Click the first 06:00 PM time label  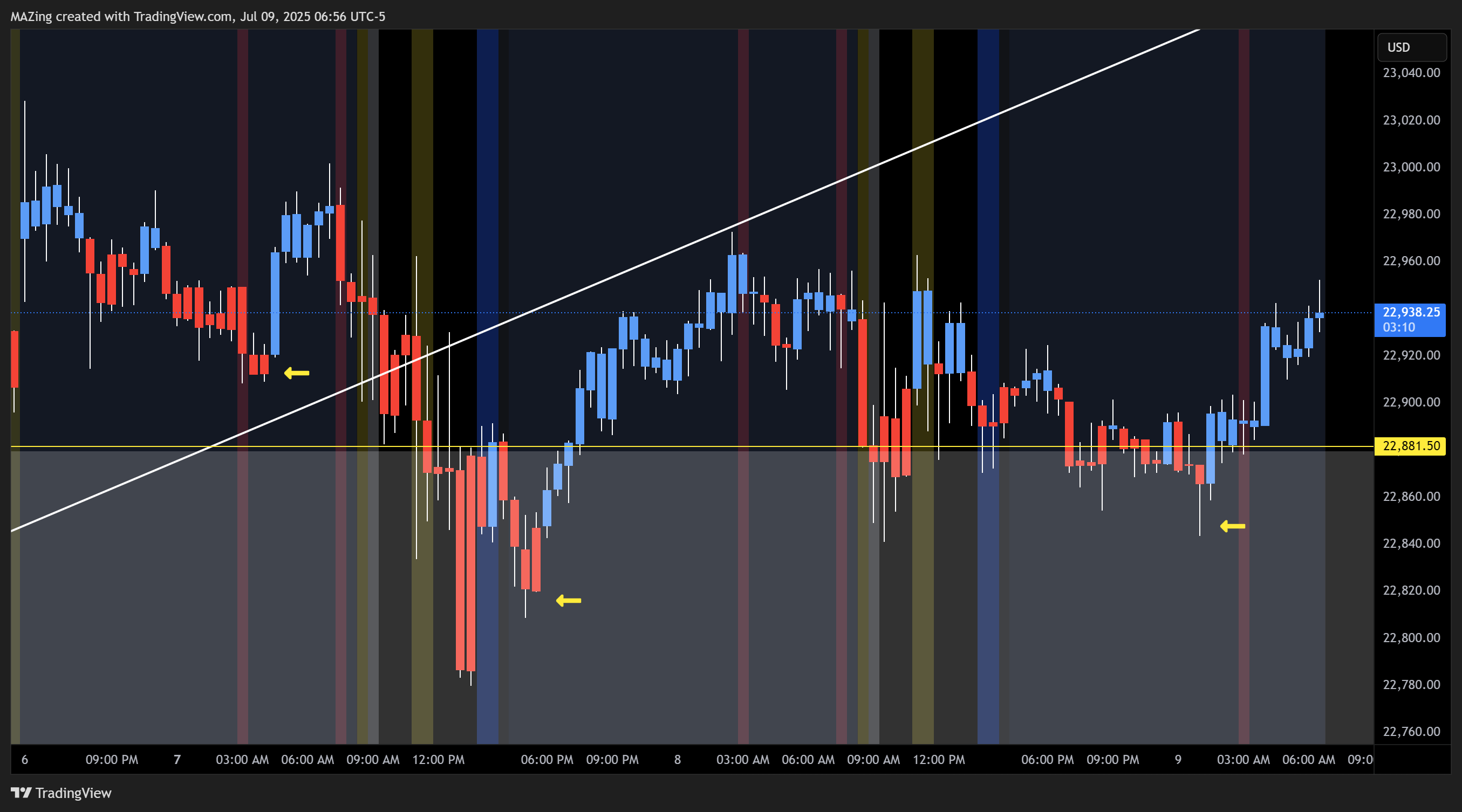coord(547,760)
